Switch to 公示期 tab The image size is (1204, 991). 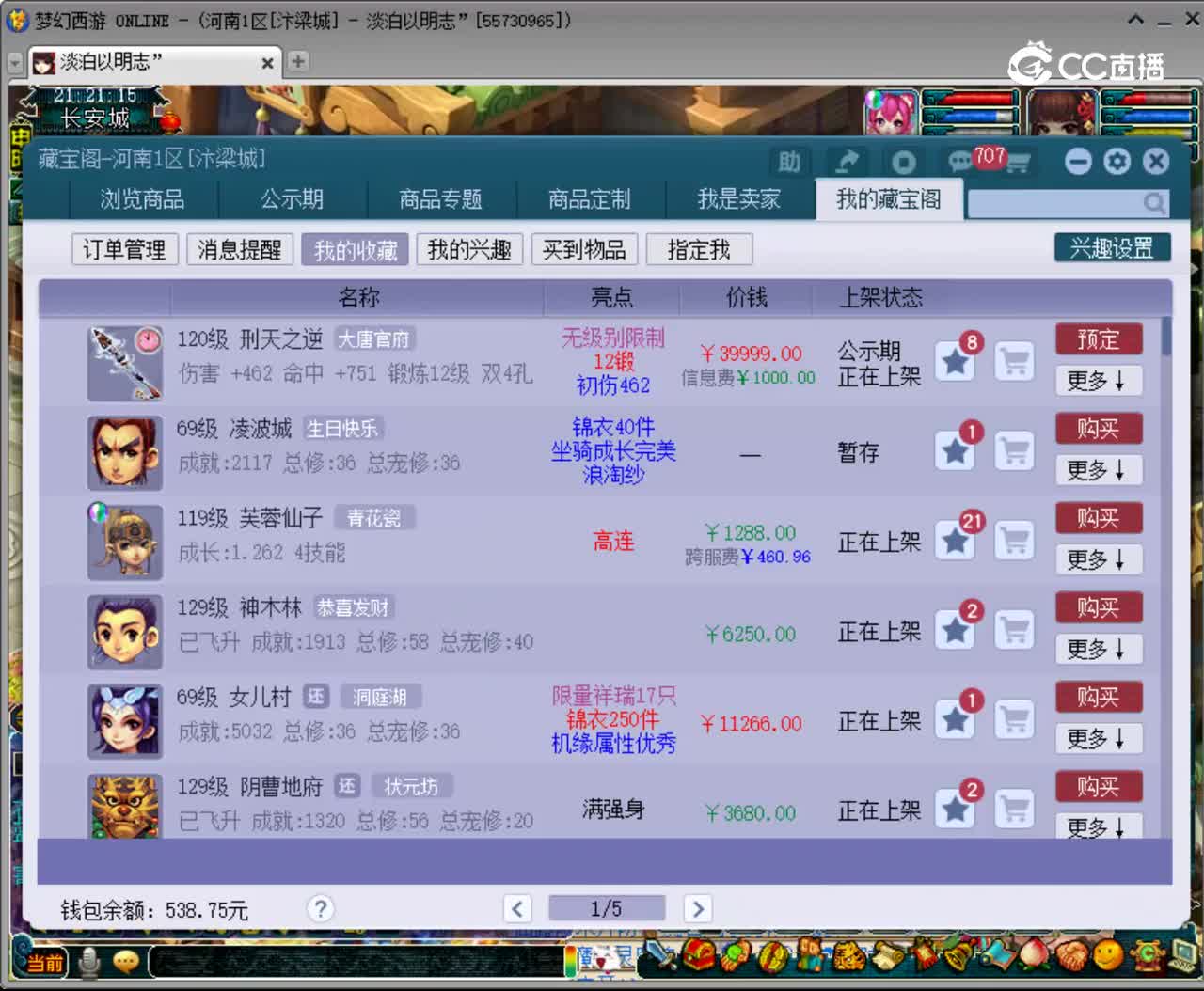[x=293, y=199]
